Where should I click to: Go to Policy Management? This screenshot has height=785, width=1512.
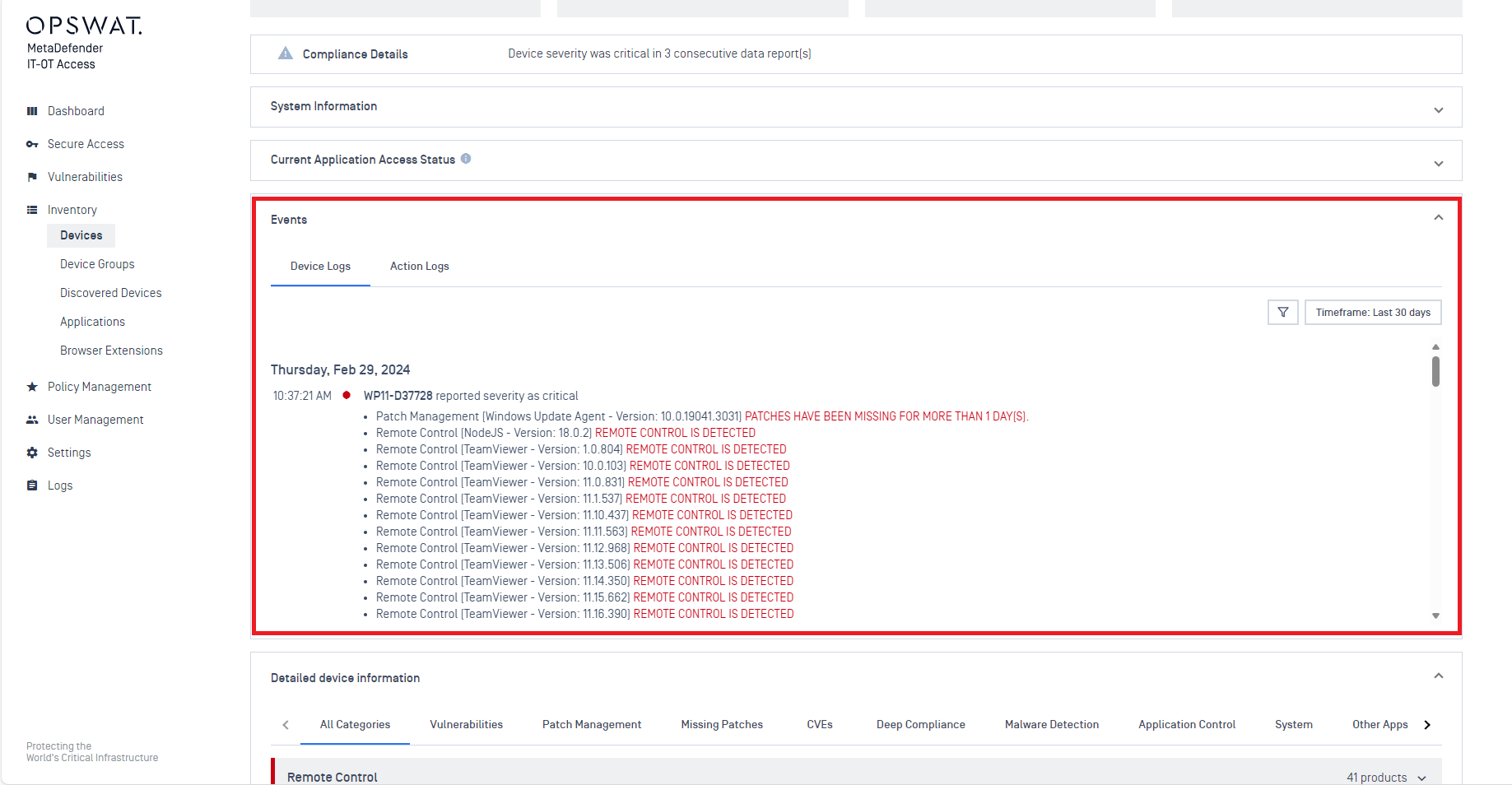point(100,387)
